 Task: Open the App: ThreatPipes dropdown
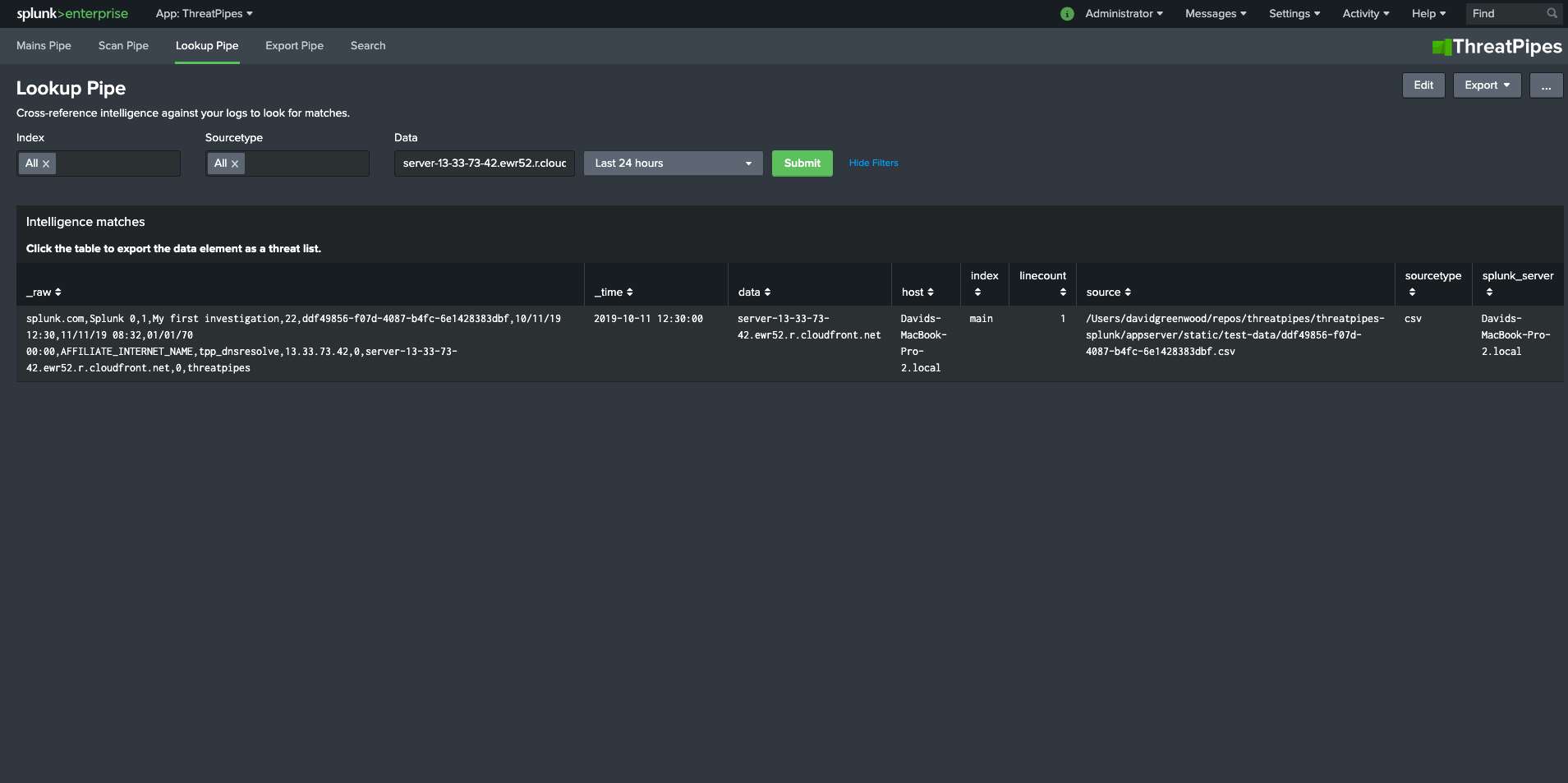[203, 13]
